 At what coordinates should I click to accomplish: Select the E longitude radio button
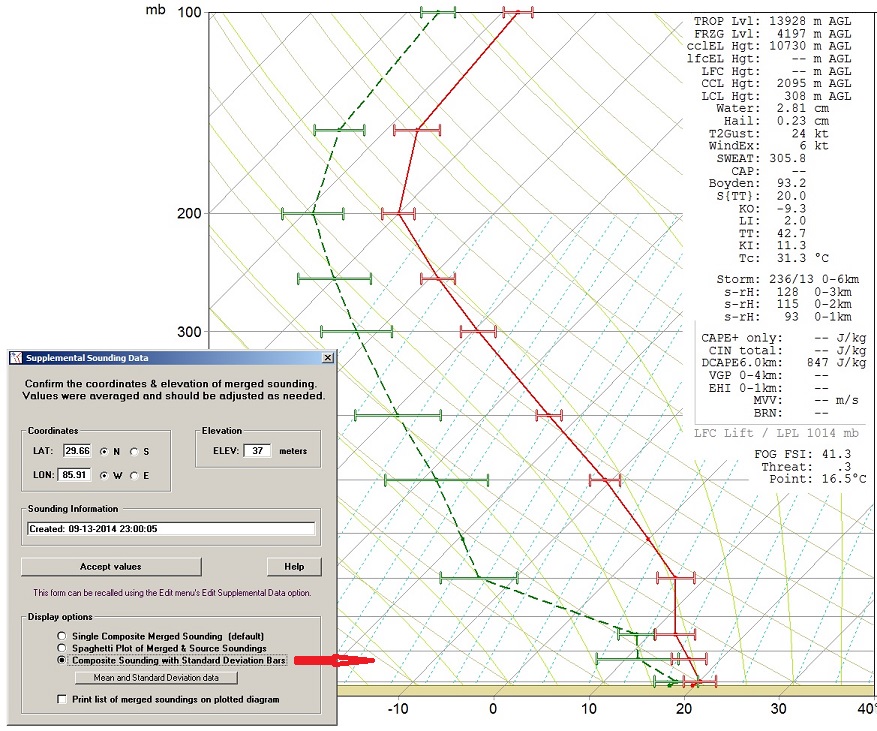click(x=134, y=475)
